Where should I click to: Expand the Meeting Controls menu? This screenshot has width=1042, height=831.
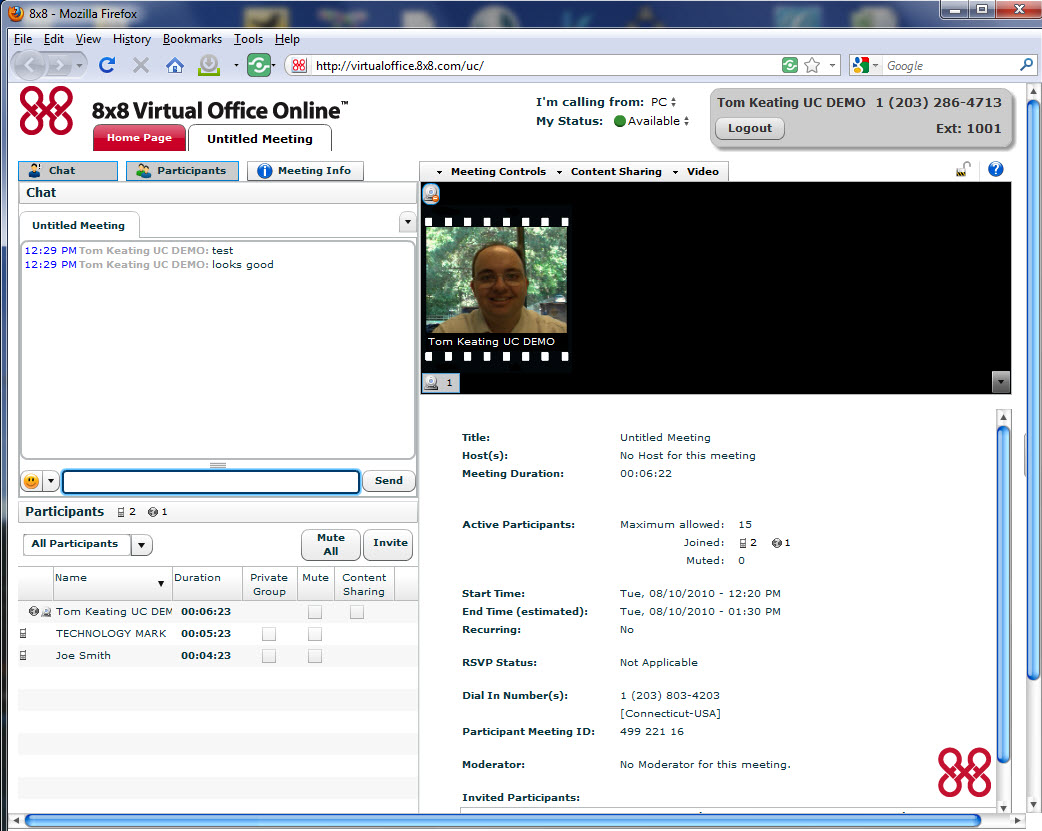click(x=491, y=172)
